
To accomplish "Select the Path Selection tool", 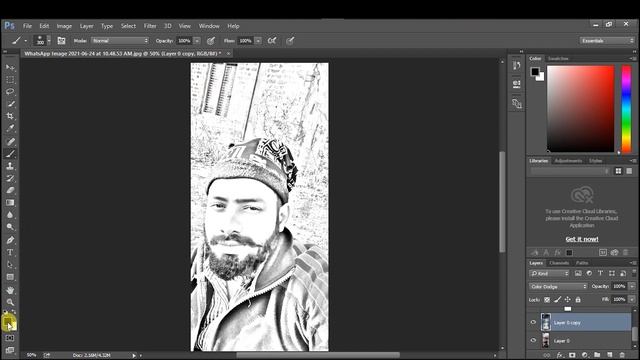I will pyautogui.click(x=10, y=264).
